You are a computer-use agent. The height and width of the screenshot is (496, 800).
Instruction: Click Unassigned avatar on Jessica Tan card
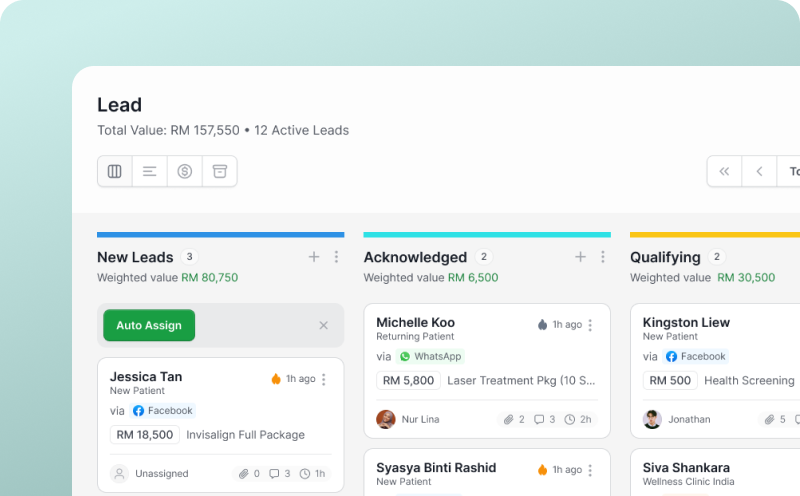119,474
